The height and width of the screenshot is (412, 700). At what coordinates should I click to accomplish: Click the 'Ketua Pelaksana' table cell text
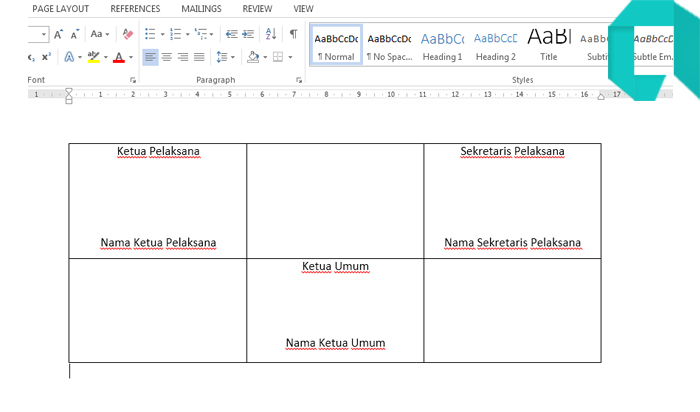click(158, 152)
